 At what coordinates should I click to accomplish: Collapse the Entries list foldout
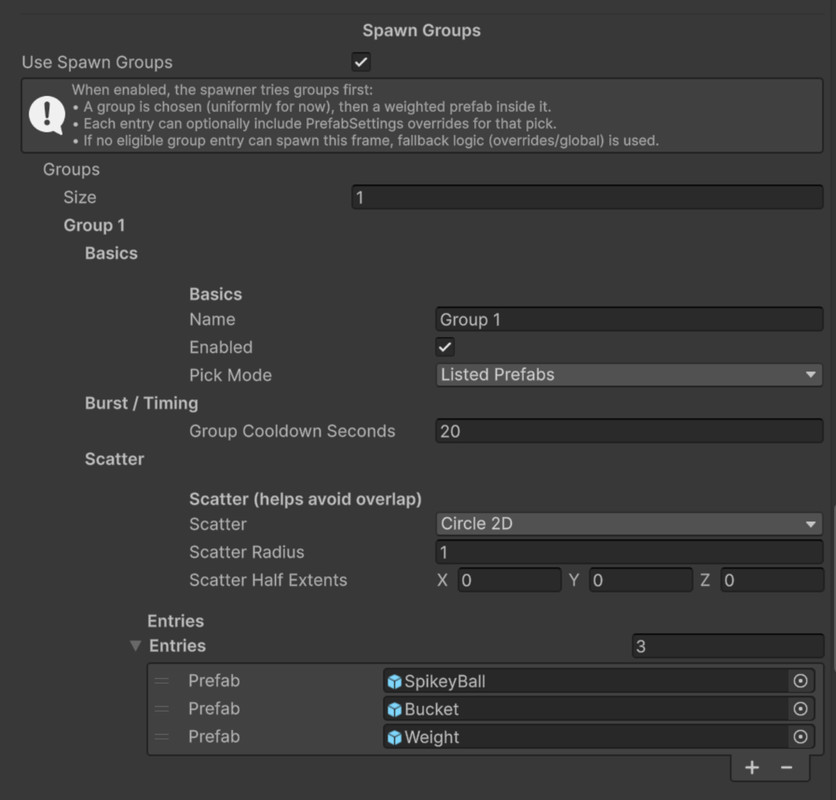point(136,646)
